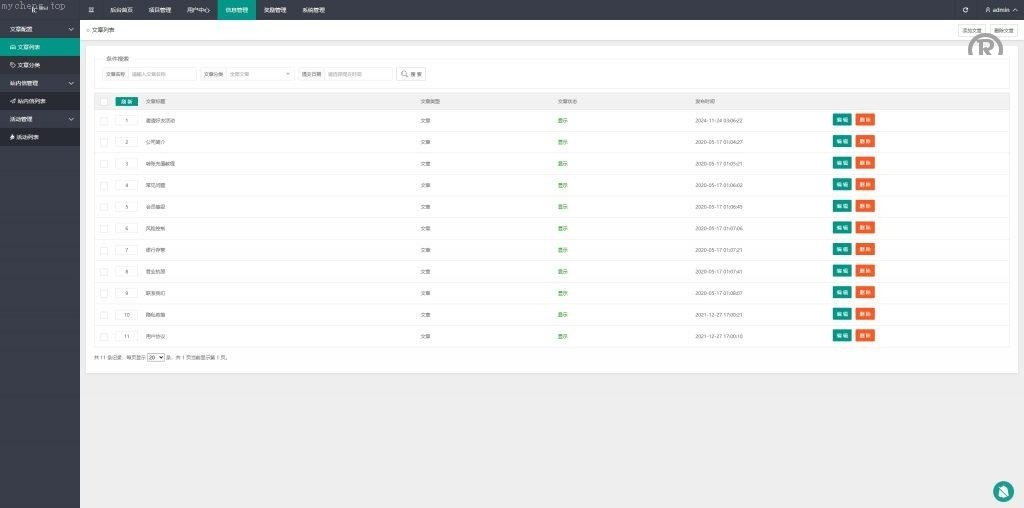
Task: Click the refresh icon in top bar
Action: 965,9
